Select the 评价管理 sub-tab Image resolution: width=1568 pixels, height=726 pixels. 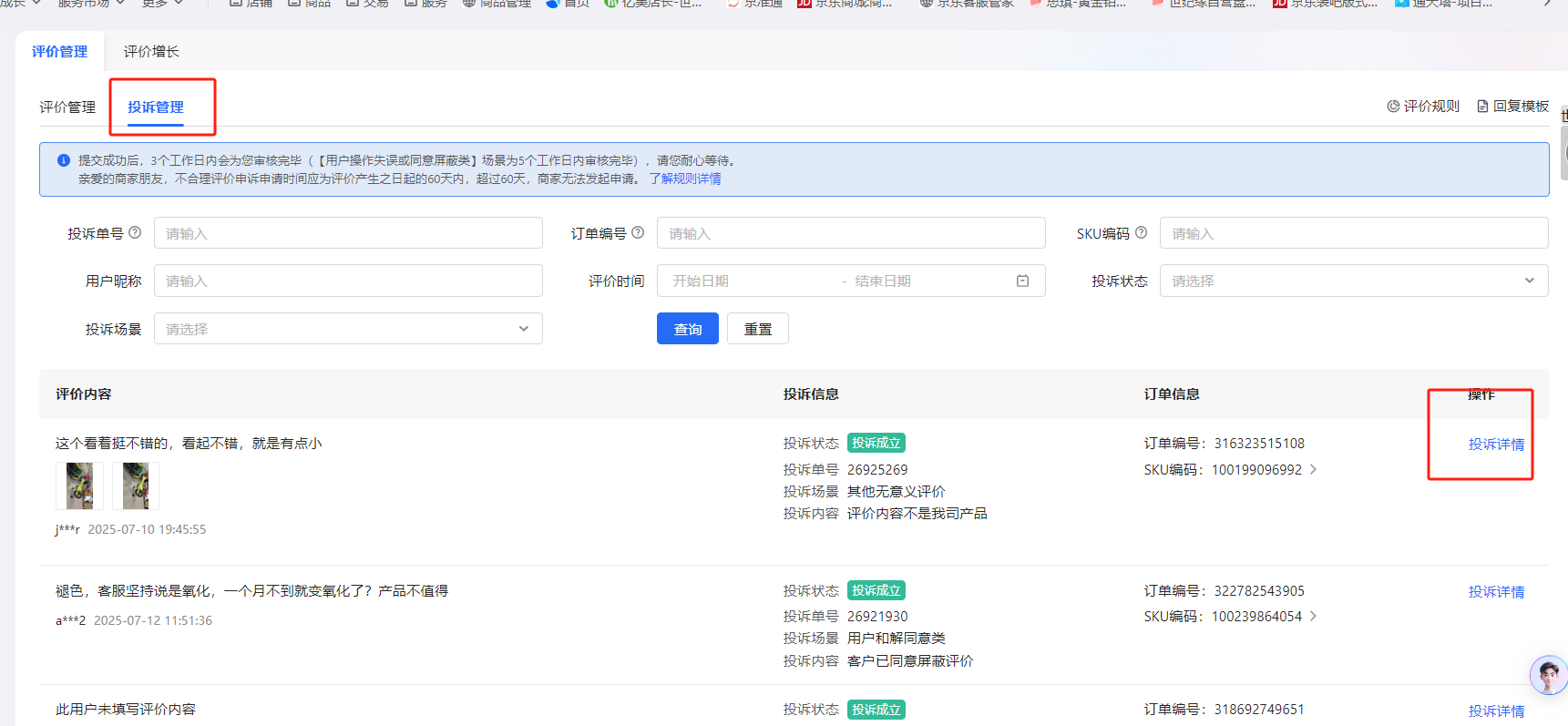[67, 107]
